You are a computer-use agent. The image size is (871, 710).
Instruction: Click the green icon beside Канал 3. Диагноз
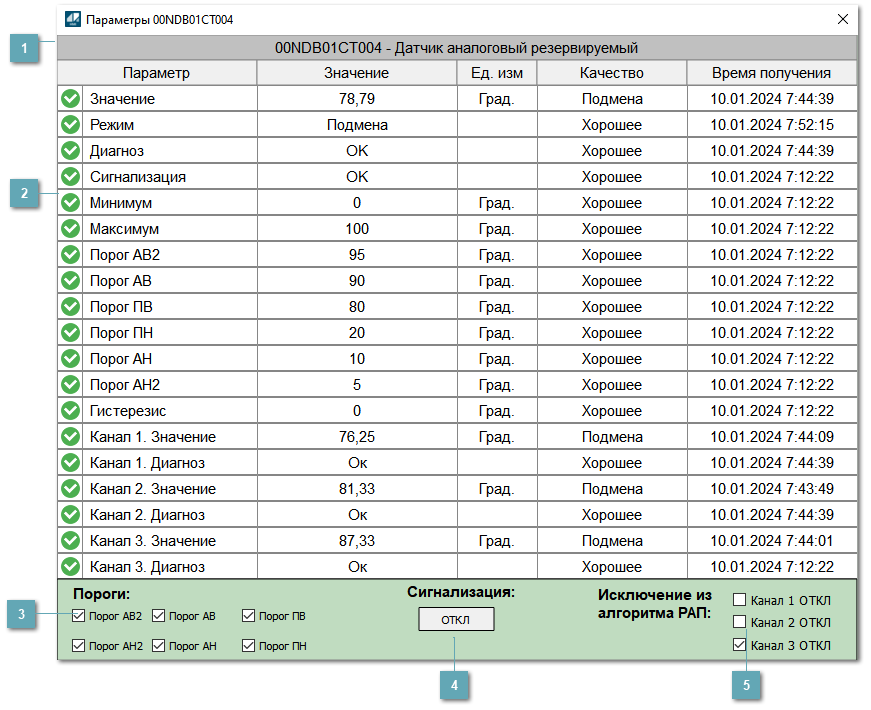pos(70,567)
